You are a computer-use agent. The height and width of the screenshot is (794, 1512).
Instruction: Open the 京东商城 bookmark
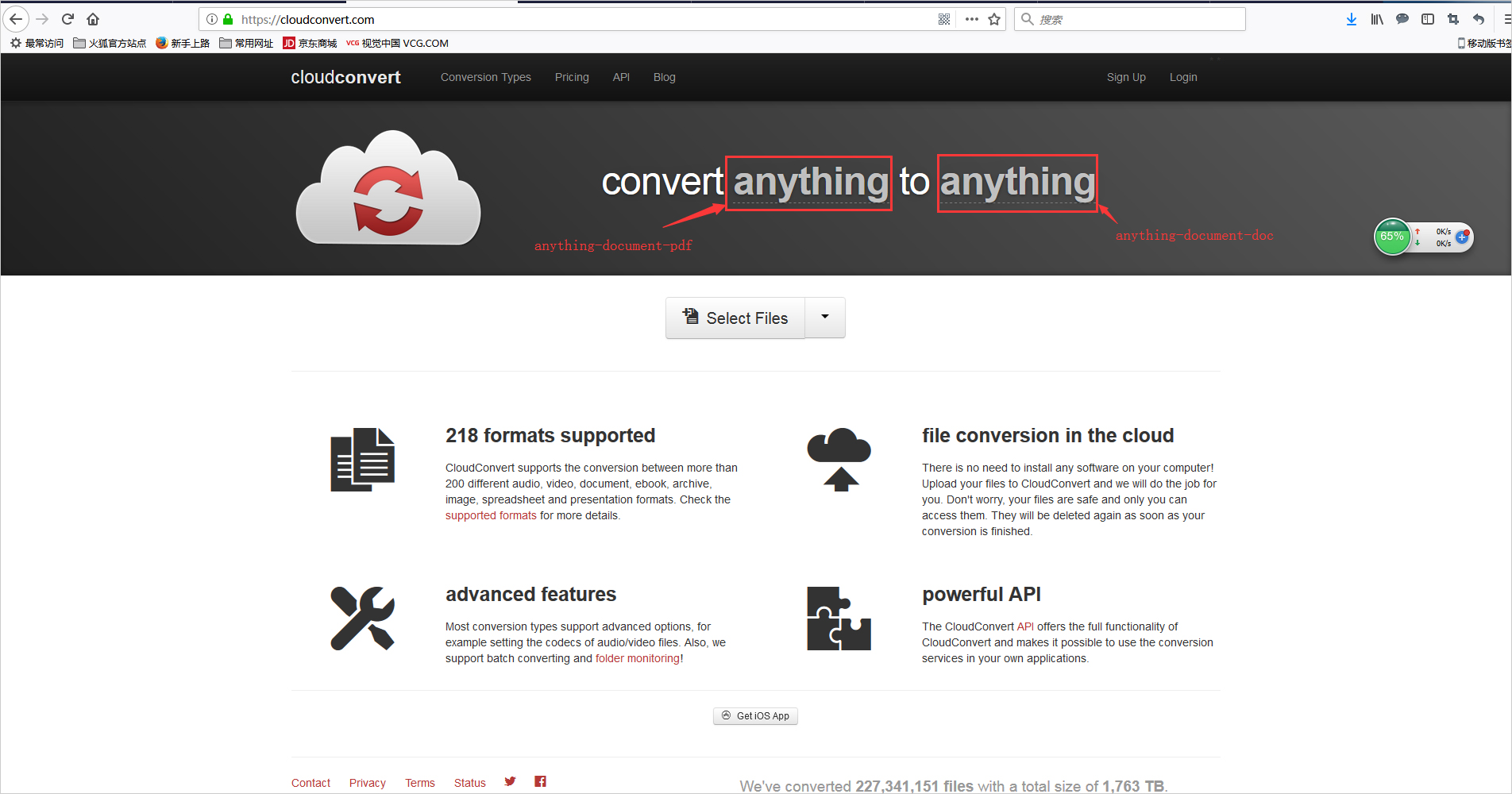[x=310, y=43]
